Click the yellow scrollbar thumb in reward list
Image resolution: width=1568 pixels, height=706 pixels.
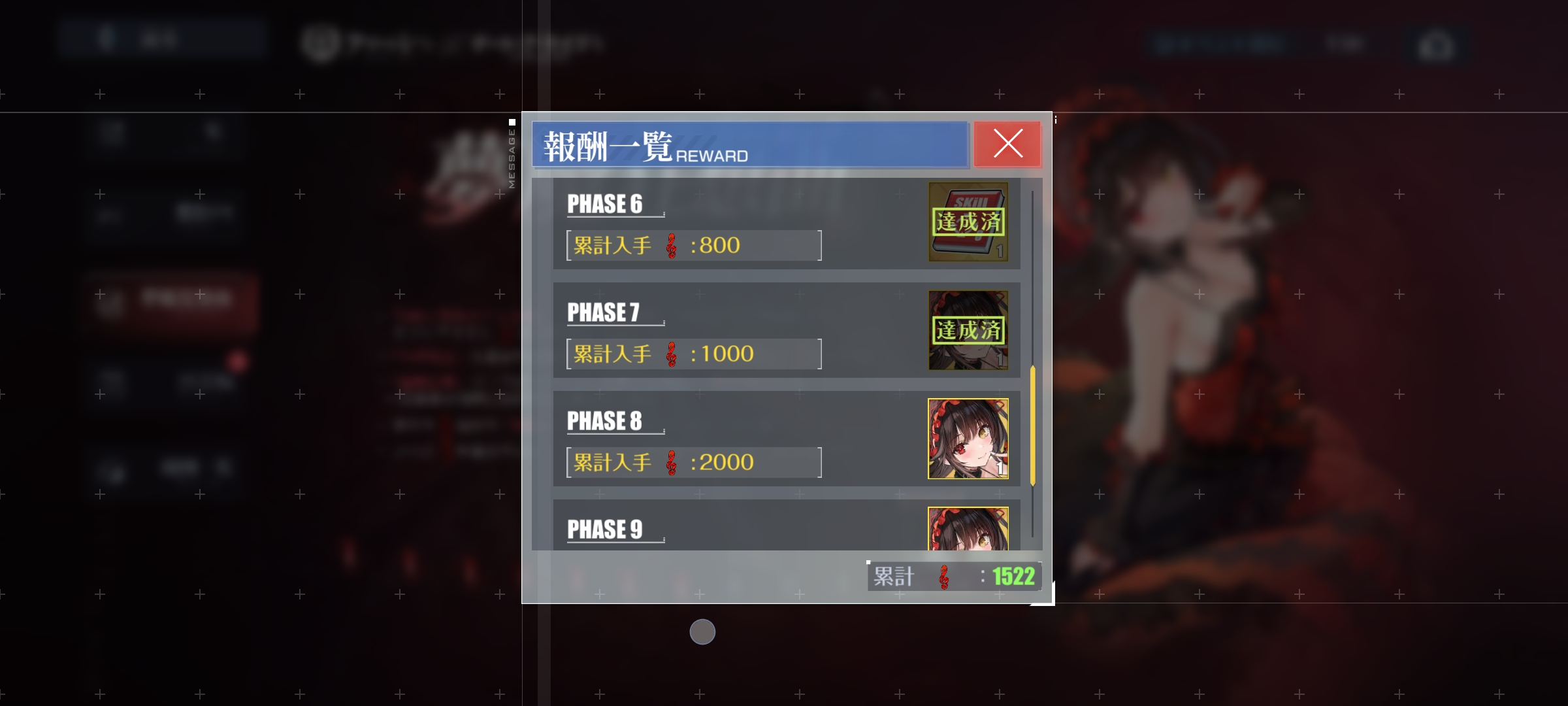point(1032,426)
